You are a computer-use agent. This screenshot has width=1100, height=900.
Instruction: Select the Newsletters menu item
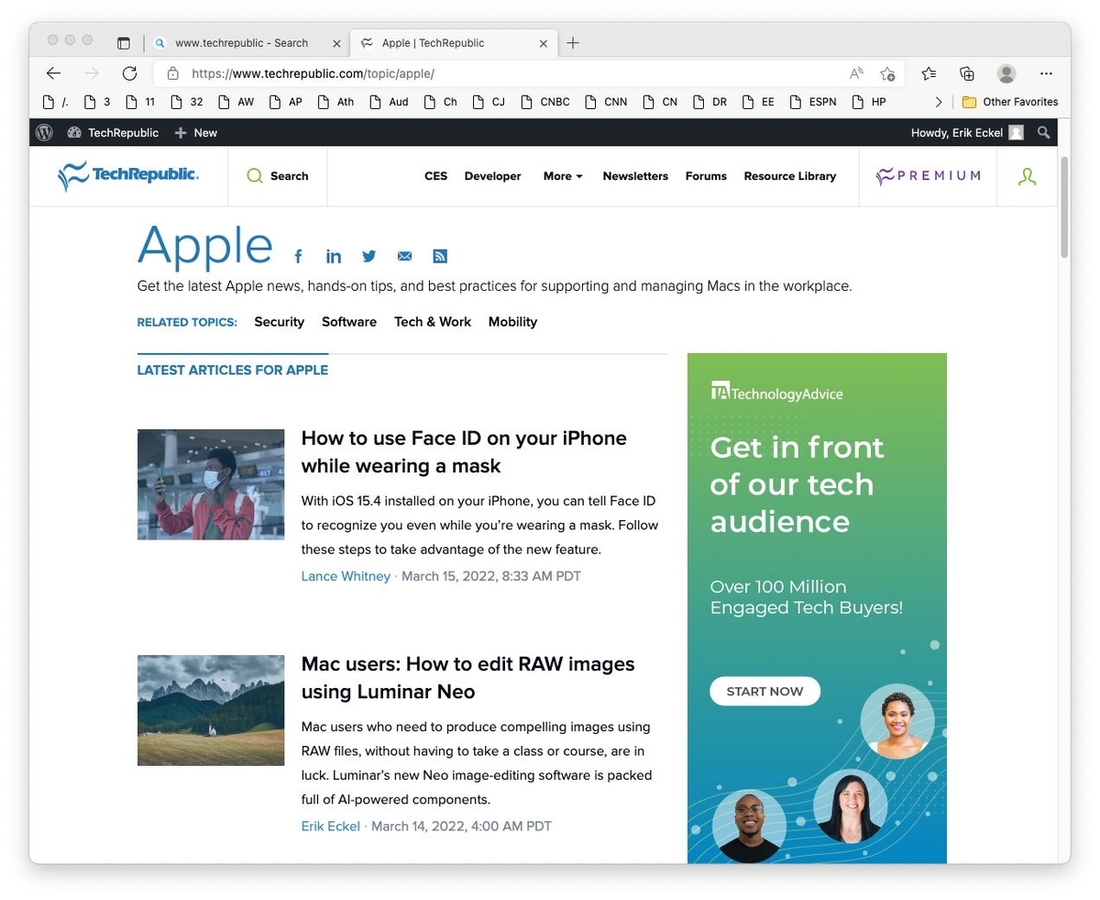pos(635,176)
